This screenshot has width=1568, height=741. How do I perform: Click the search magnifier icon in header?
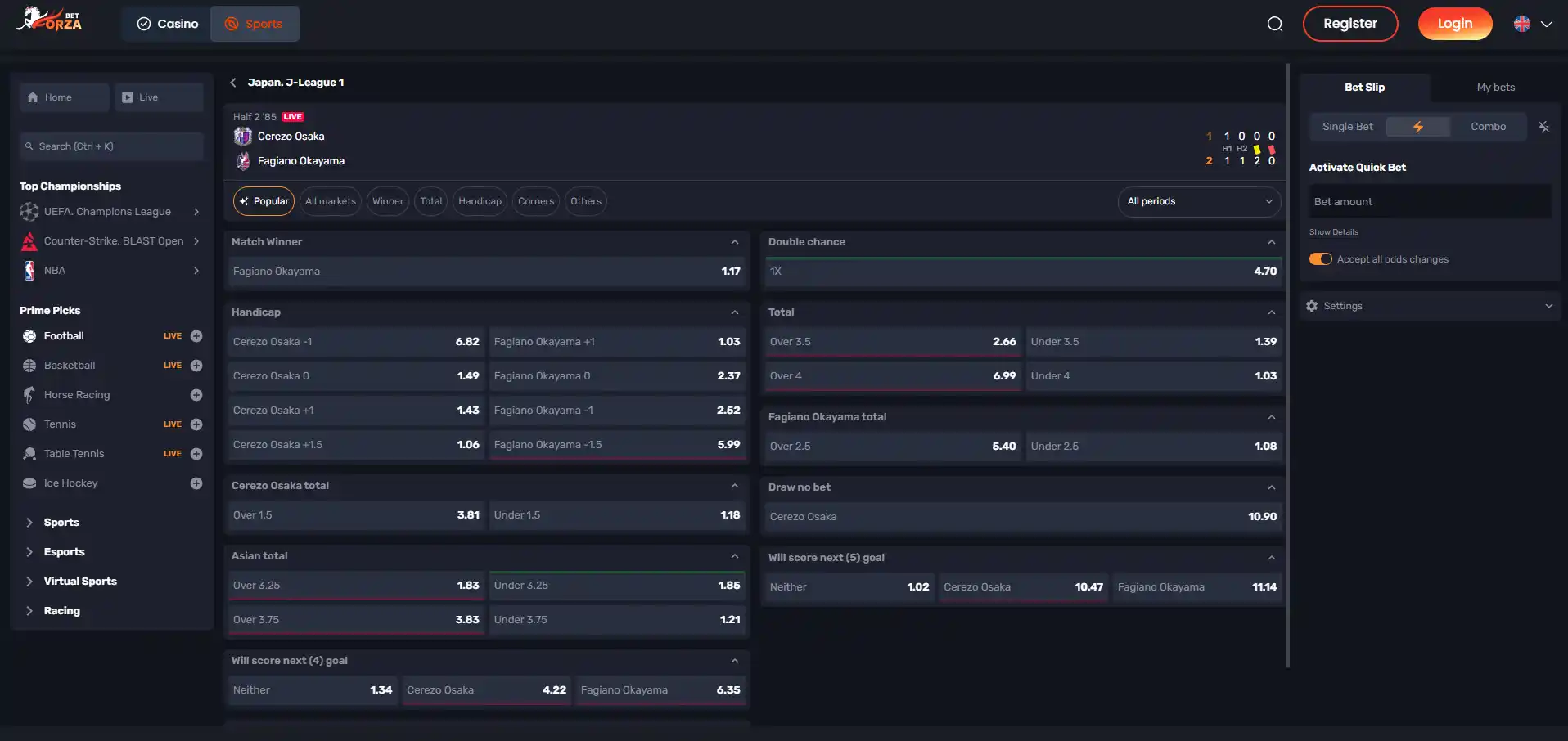pos(1275,24)
